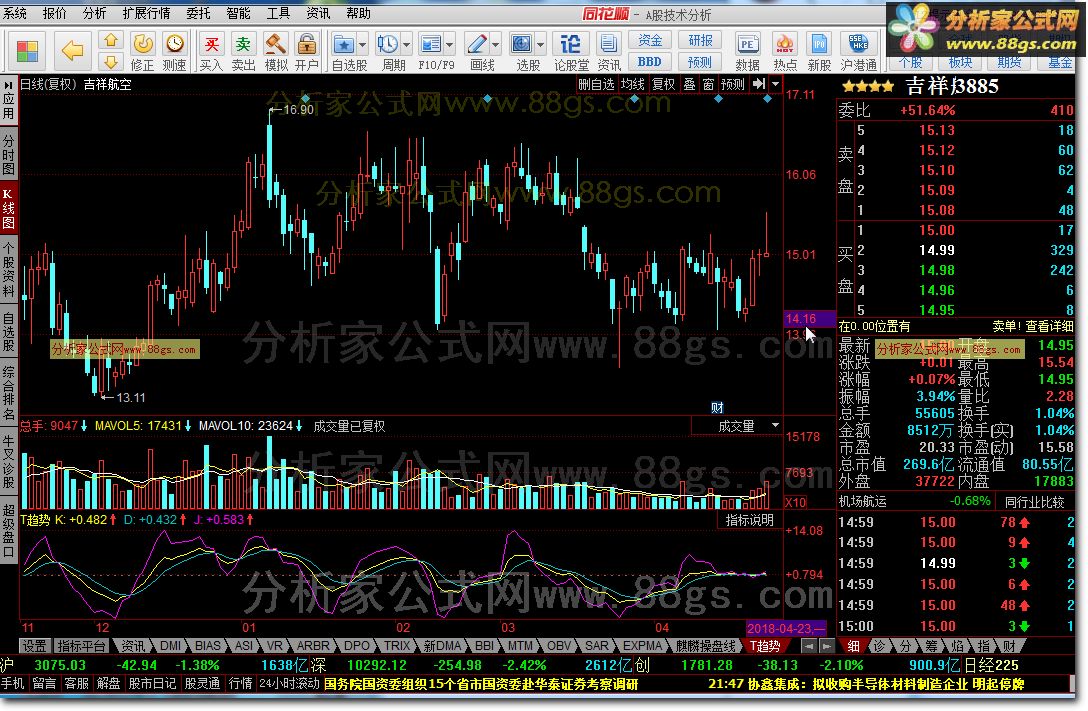Open 资讯 news document icon
Screen dimensions: 1088x711
coord(609,51)
